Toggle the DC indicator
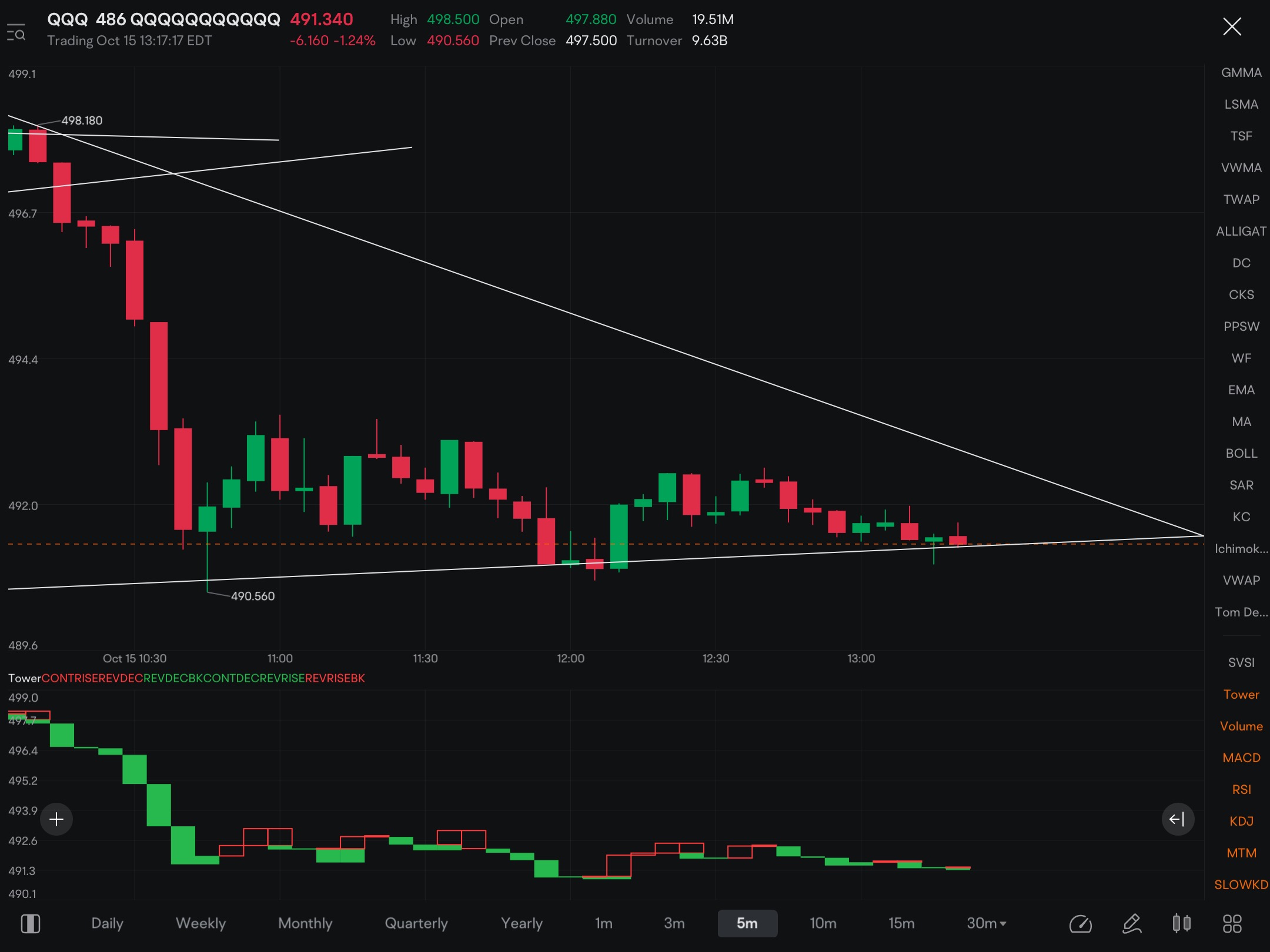The height and width of the screenshot is (952, 1270). [1241, 263]
